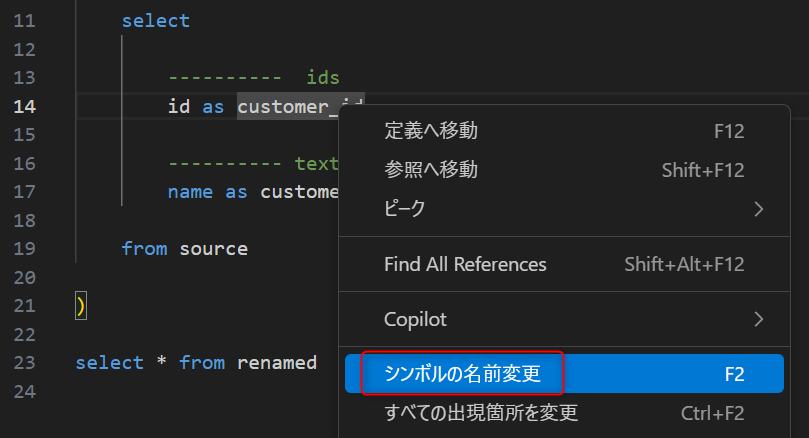Click the name keyword on line 17

(190, 192)
